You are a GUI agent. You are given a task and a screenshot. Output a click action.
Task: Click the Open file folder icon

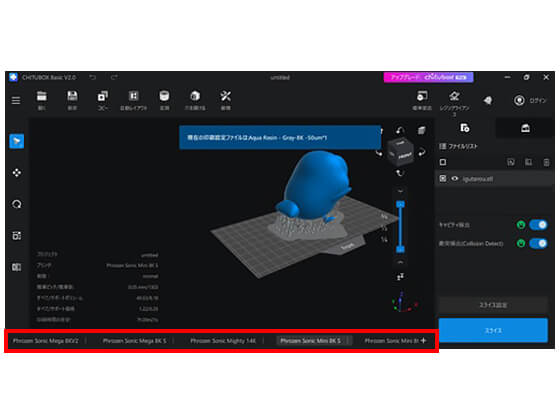(x=41, y=96)
